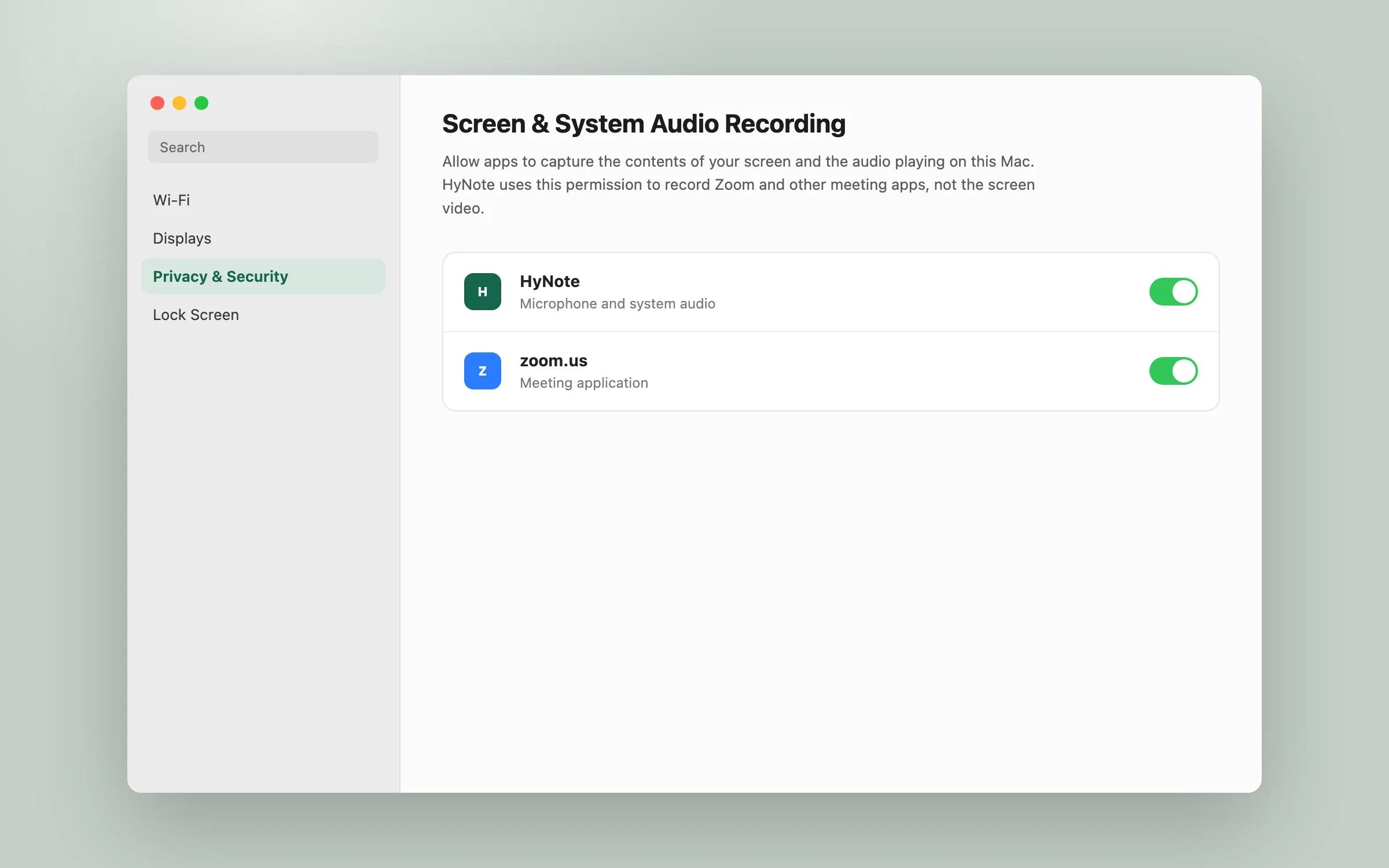Viewport: 1389px width, 868px height.
Task: Click the HyNote app name
Action: pos(550,281)
